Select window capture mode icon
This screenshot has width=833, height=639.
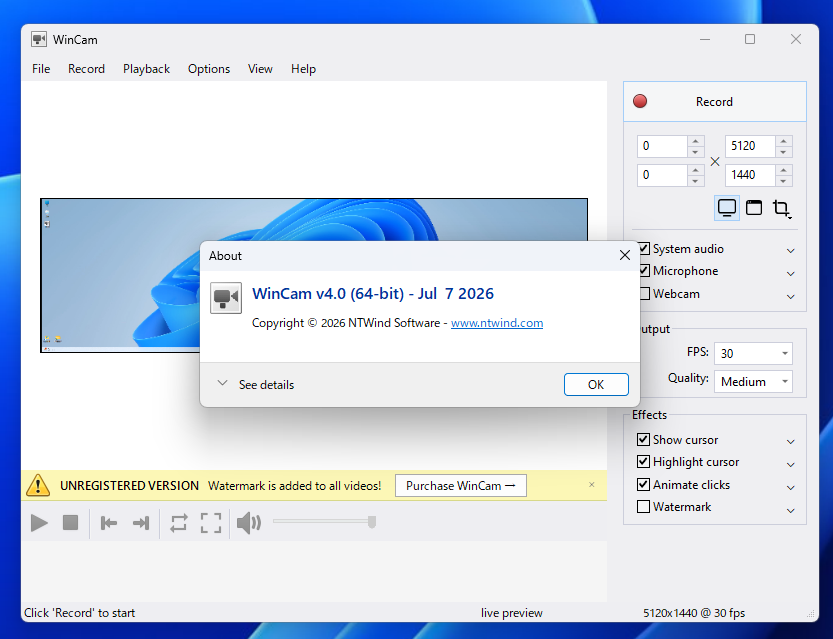point(754,208)
